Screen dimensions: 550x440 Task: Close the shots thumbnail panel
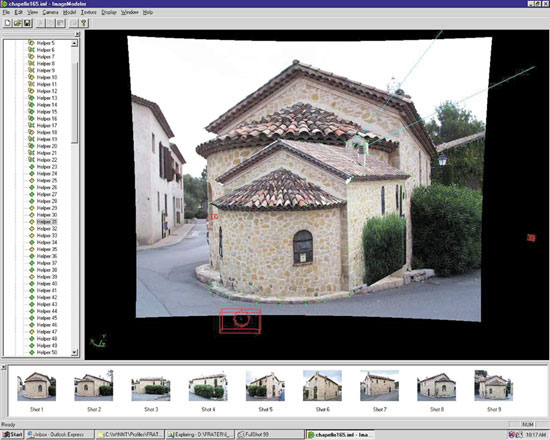click(4, 367)
